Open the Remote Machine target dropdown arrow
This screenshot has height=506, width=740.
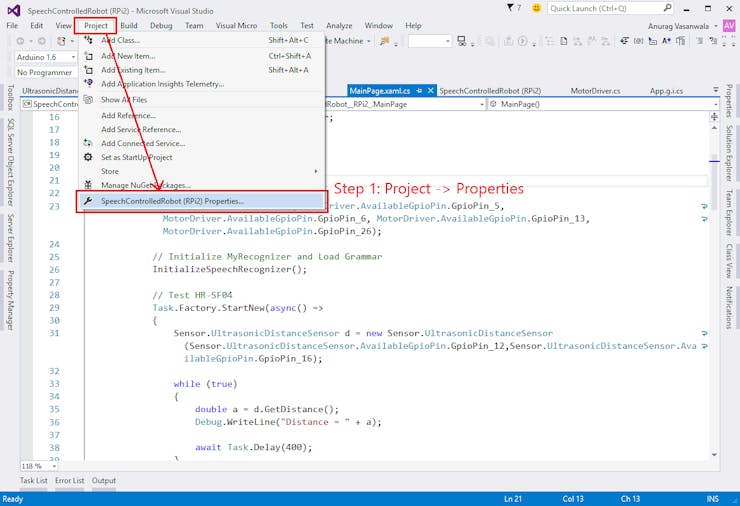(x=369, y=42)
